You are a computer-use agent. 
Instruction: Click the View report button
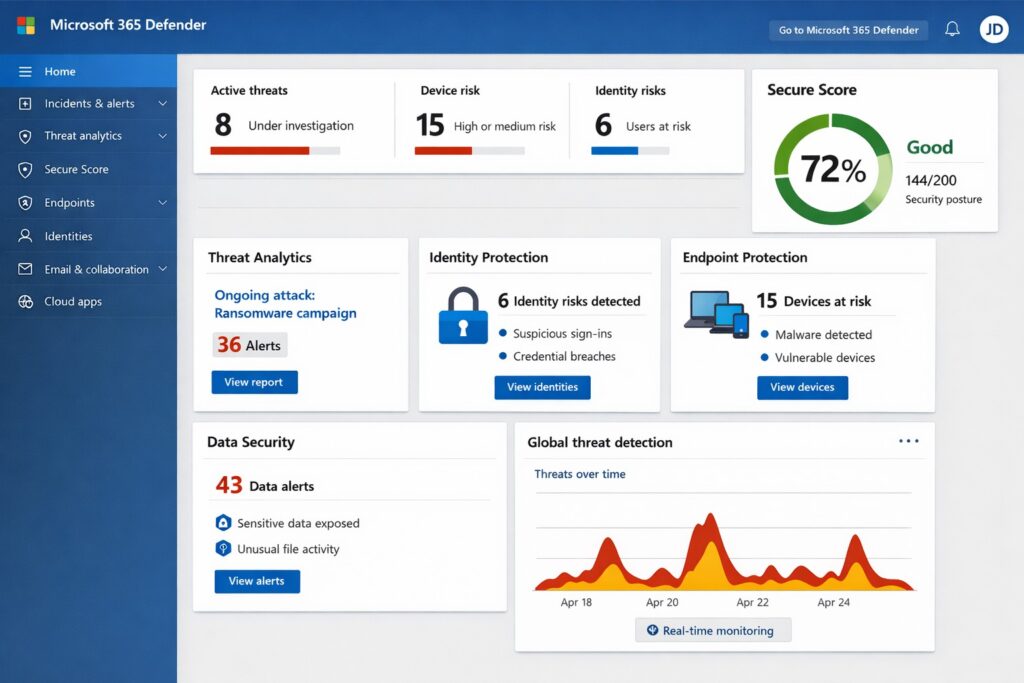pos(254,382)
